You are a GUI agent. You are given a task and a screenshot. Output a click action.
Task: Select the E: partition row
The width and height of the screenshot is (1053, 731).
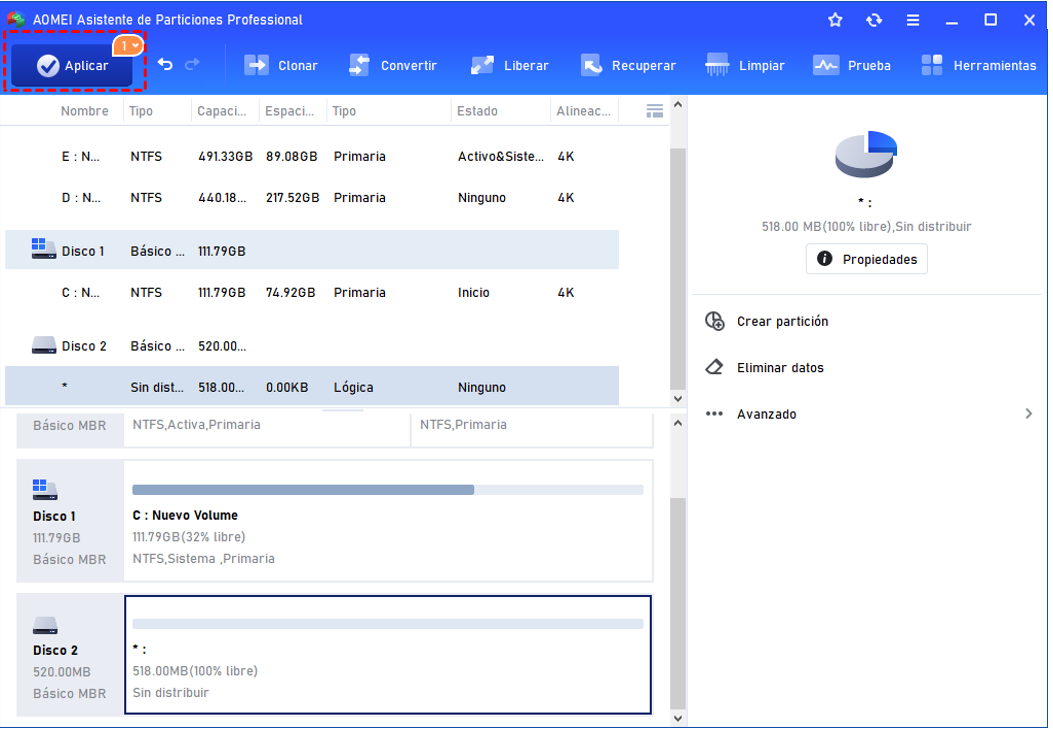[312, 156]
